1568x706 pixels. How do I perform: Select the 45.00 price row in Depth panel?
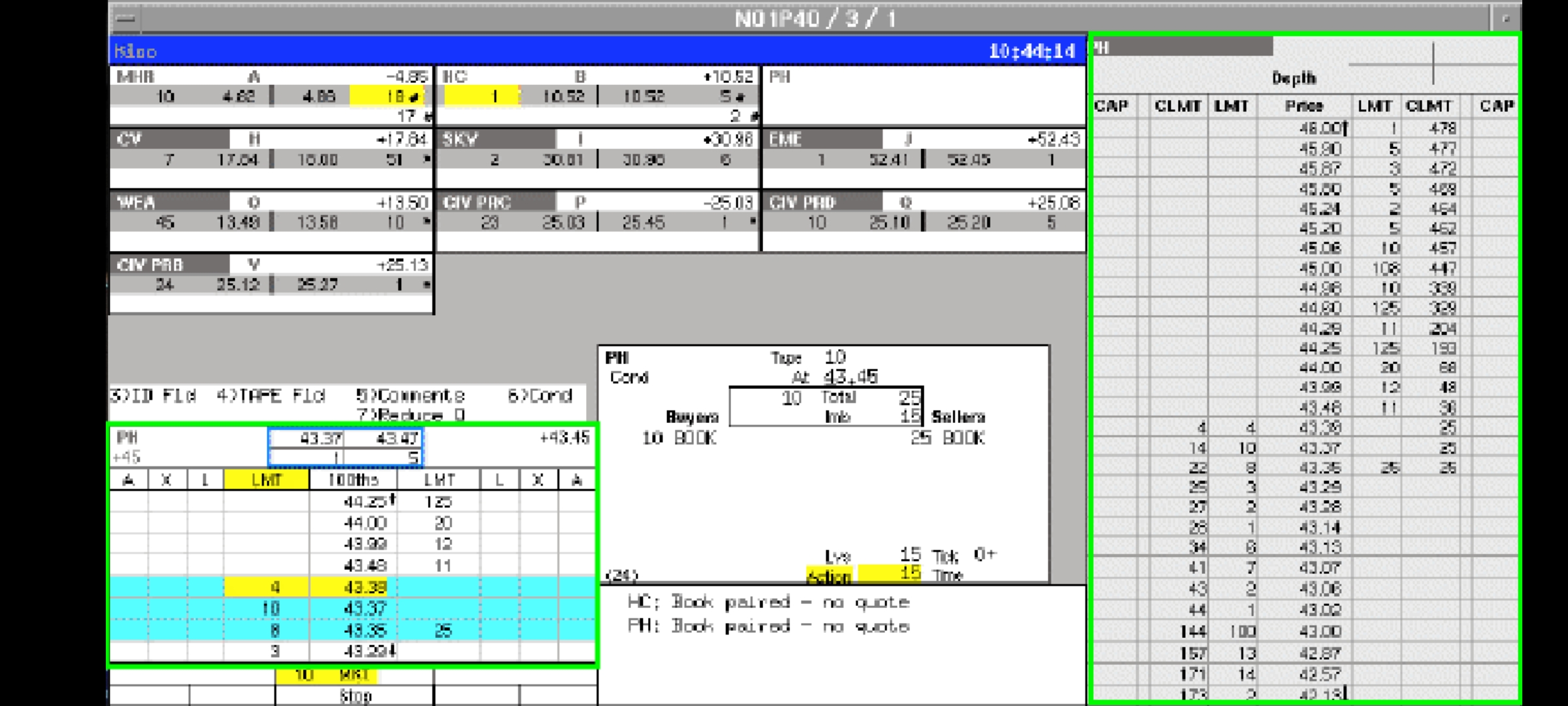[x=1320, y=268]
